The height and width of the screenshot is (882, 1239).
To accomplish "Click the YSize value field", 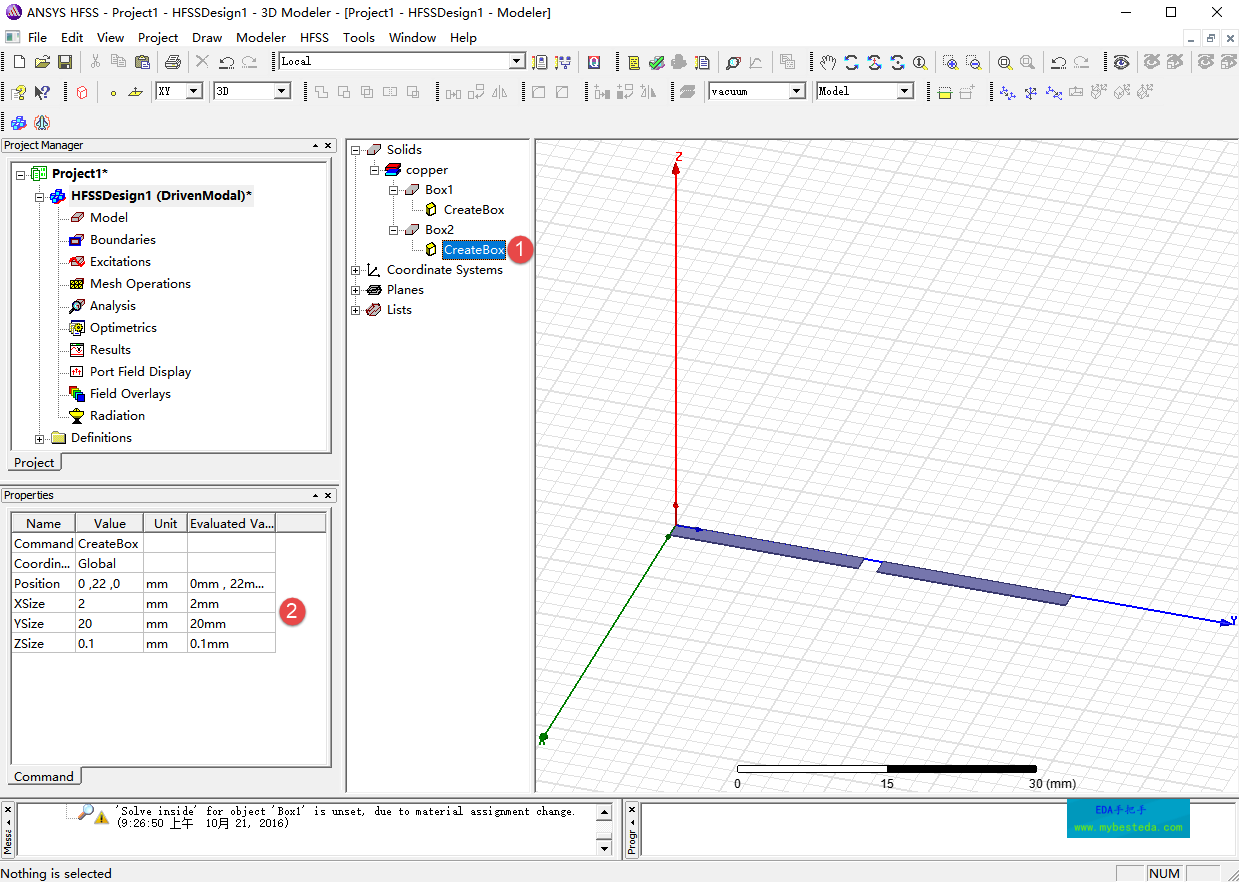I will tap(109, 624).
